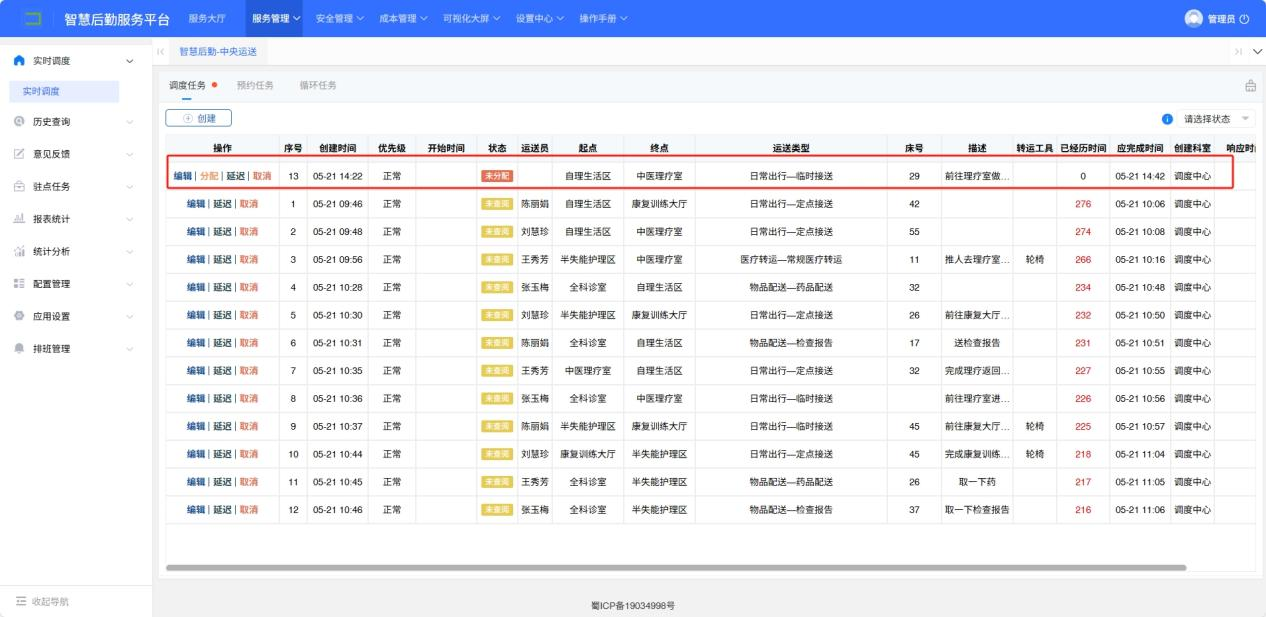
Task: Click the 收起导航 collapse icon
Action: click(x=19, y=601)
